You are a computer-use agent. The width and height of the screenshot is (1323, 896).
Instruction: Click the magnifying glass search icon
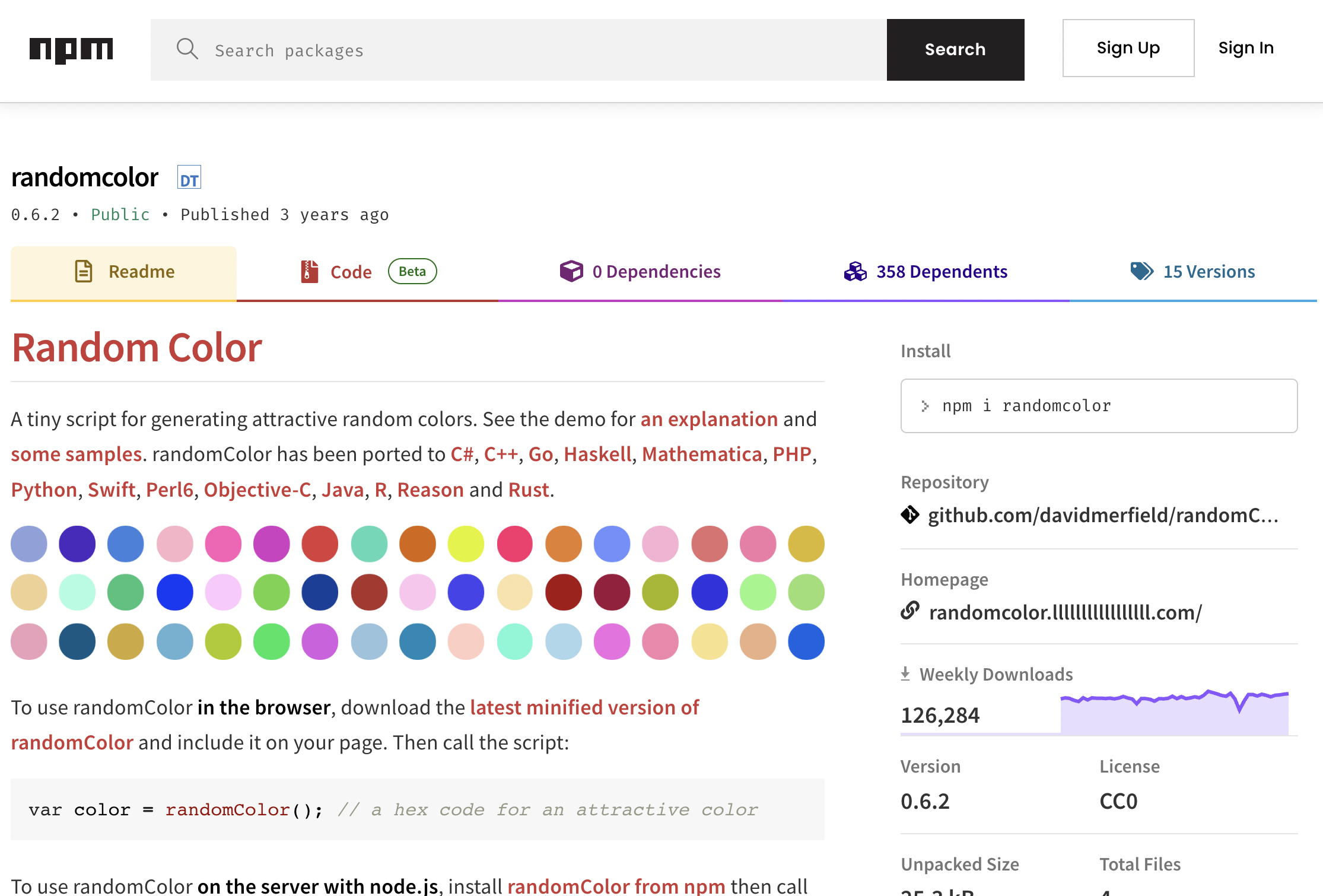(x=187, y=49)
